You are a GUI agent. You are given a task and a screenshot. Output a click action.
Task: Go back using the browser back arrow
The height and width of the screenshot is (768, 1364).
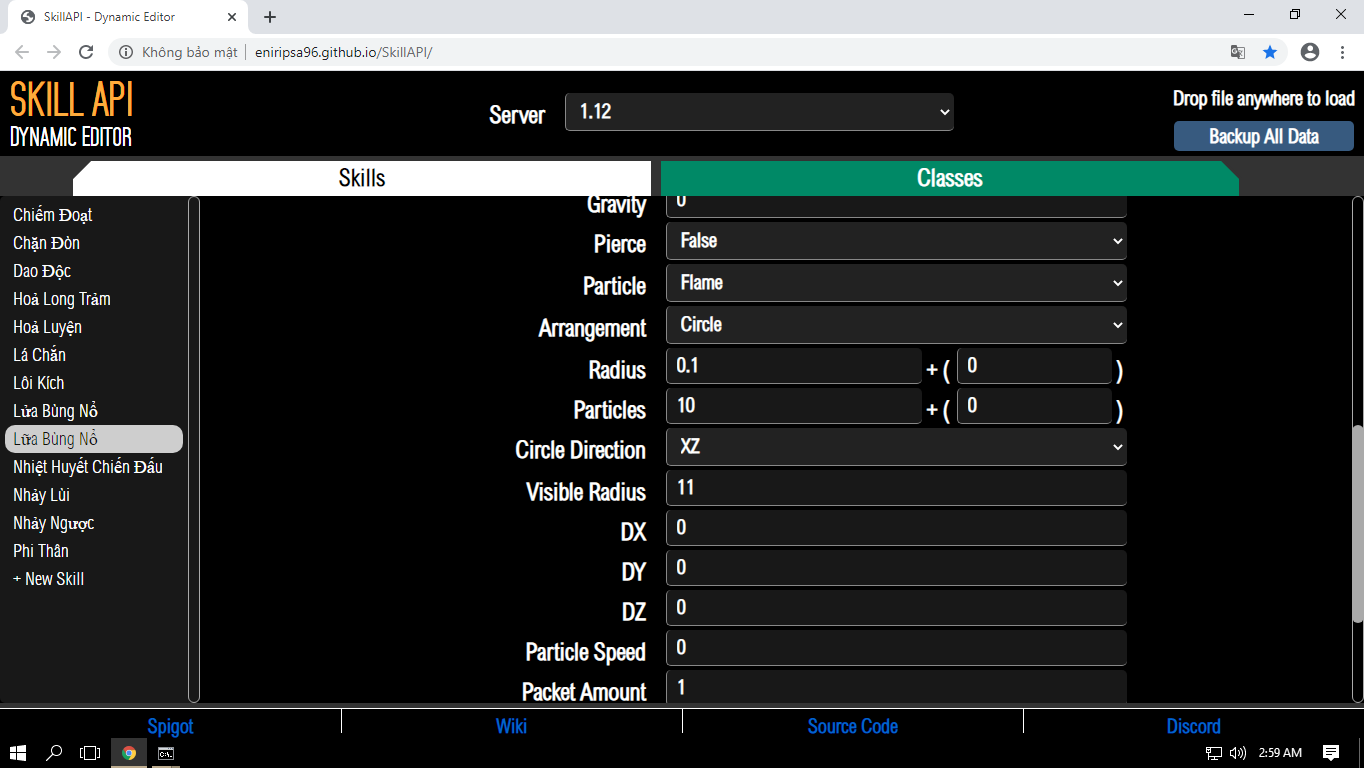pyautogui.click(x=22, y=52)
